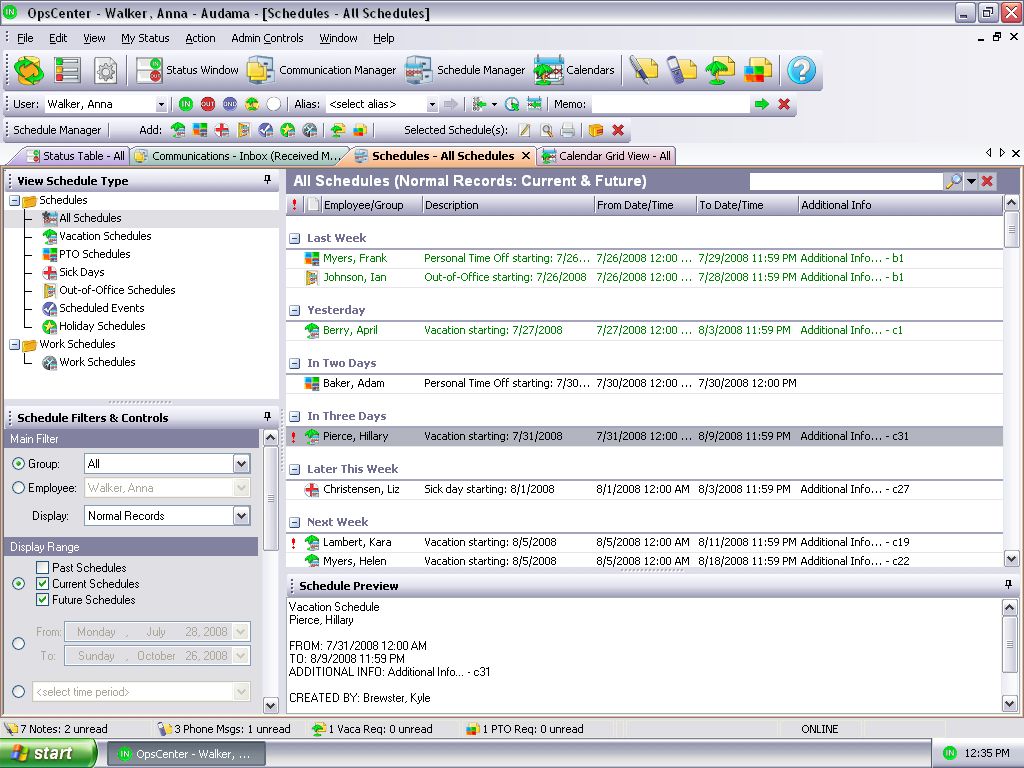
Task: Click the Memo input field
Action: point(669,104)
